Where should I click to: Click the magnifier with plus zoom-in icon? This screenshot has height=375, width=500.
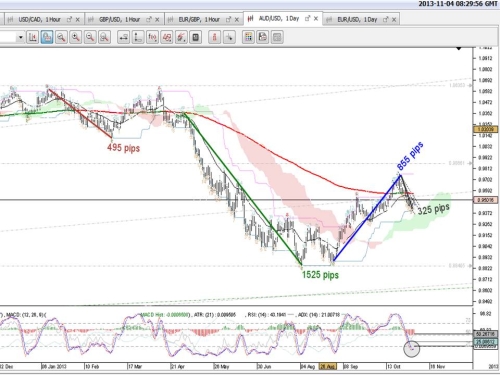pyautogui.click(x=76, y=37)
